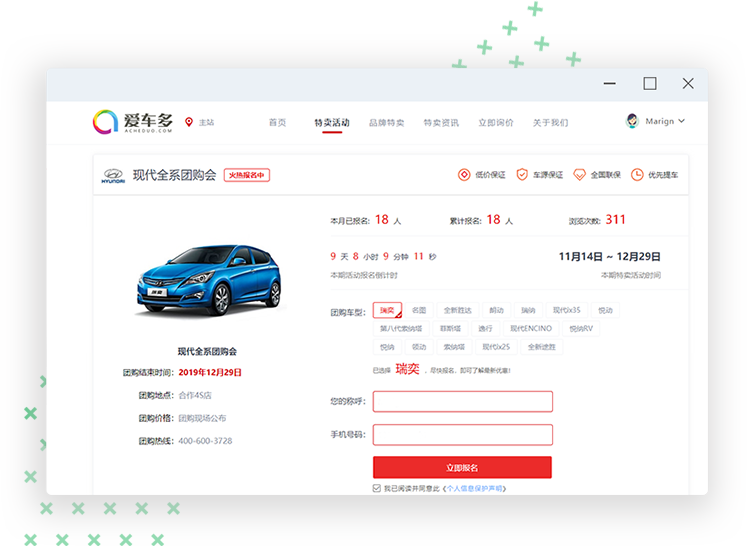The height and width of the screenshot is (546, 747).
Task: Select the 全新胜达 car model option
Action: click(458, 310)
